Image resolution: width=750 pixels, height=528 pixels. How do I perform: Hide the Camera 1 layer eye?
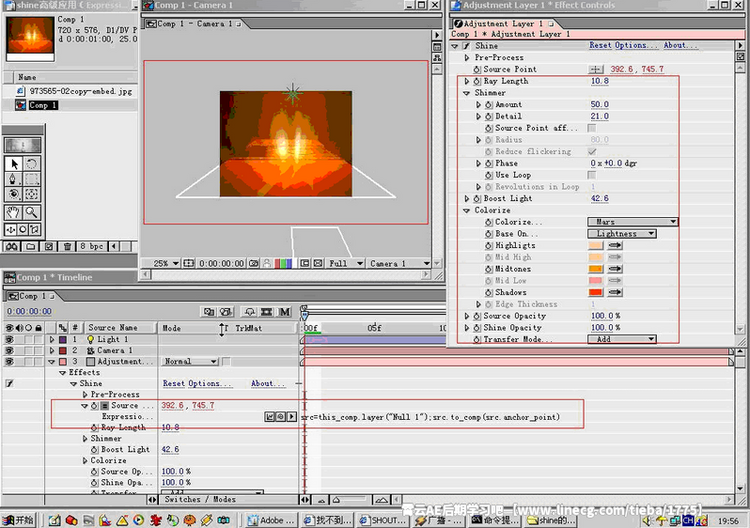coord(9,350)
